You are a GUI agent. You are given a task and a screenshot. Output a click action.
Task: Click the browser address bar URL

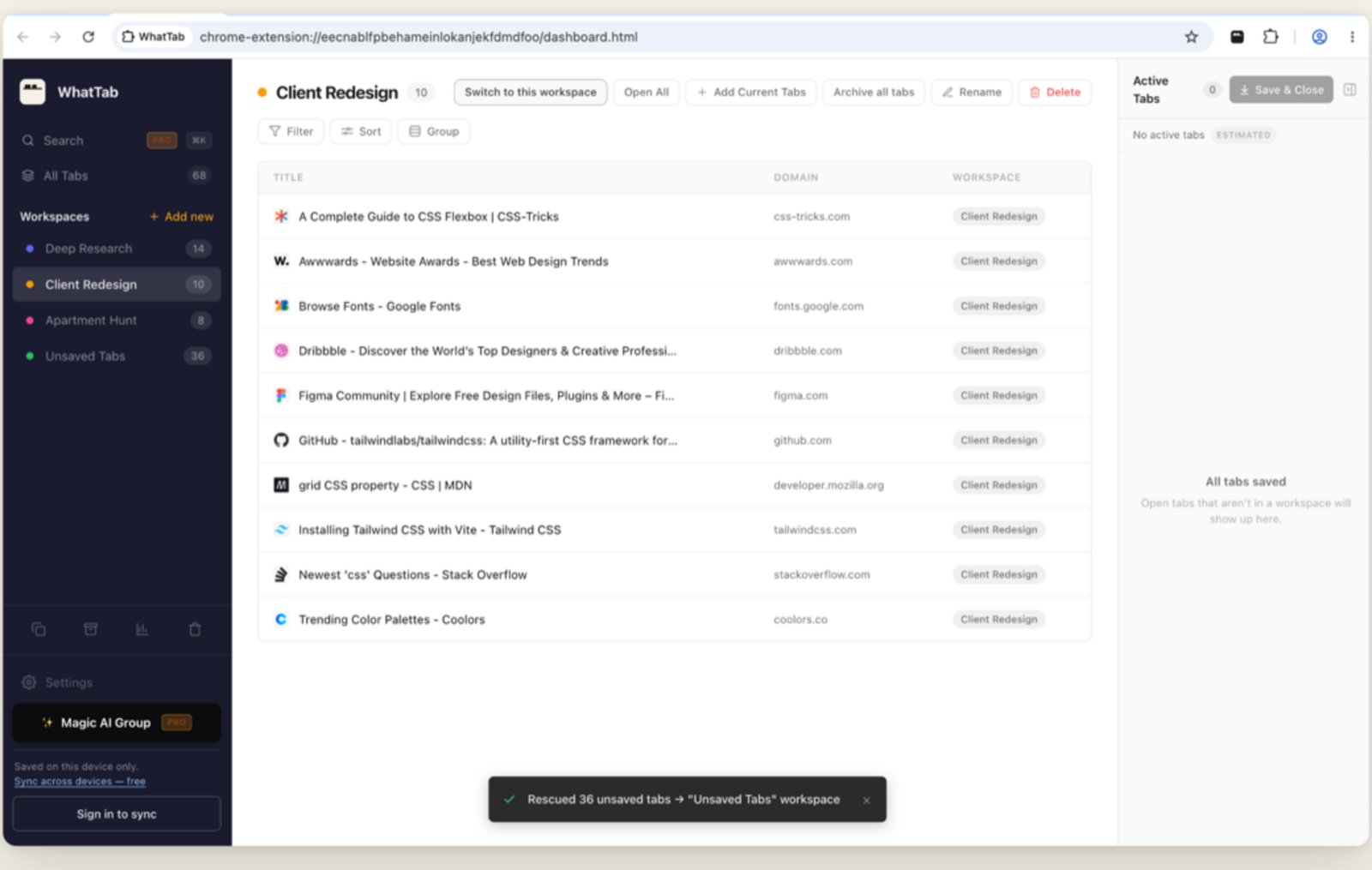pyautogui.click(x=418, y=37)
